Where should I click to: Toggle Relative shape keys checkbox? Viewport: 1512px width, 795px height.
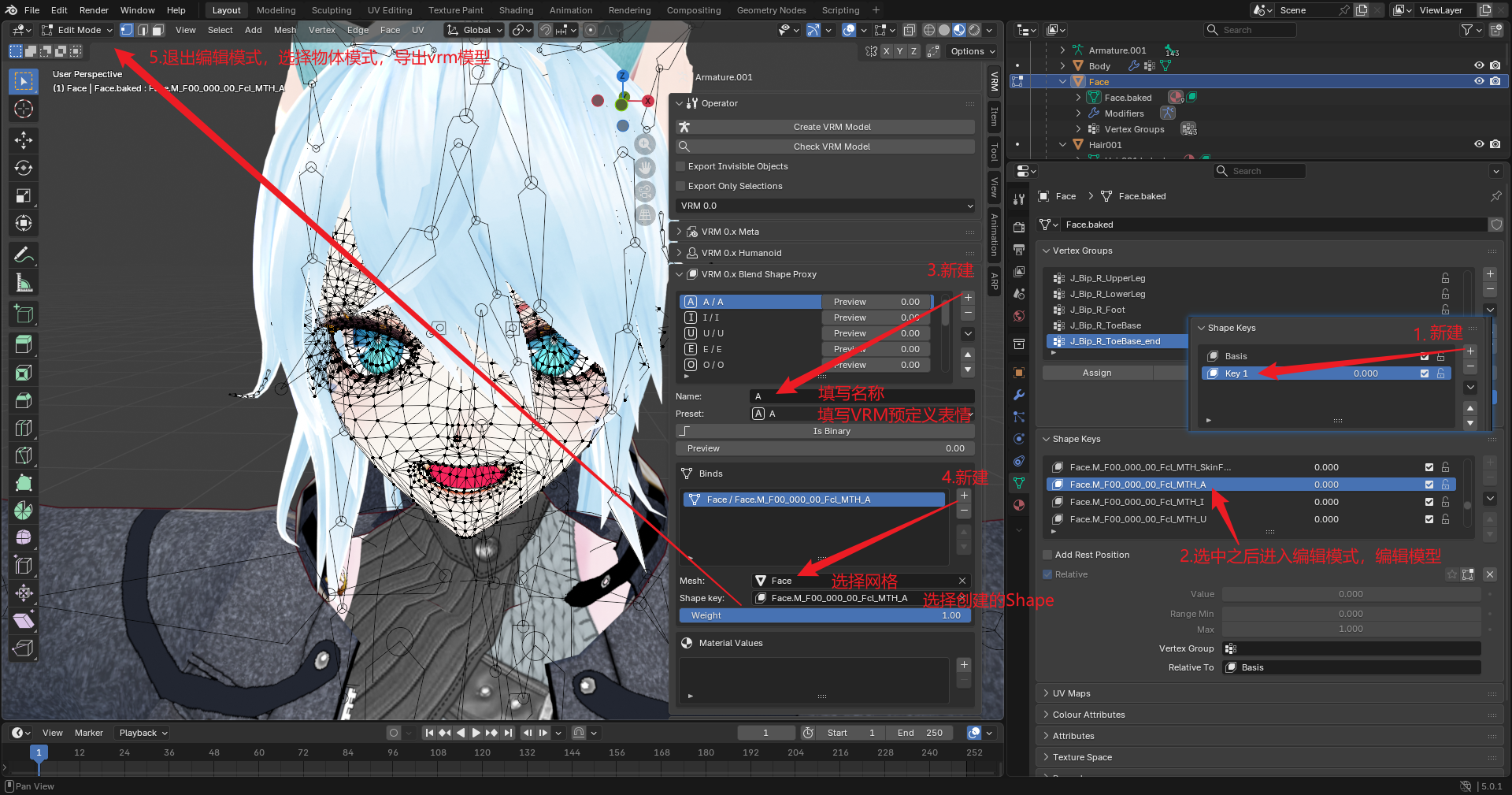point(1047,574)
